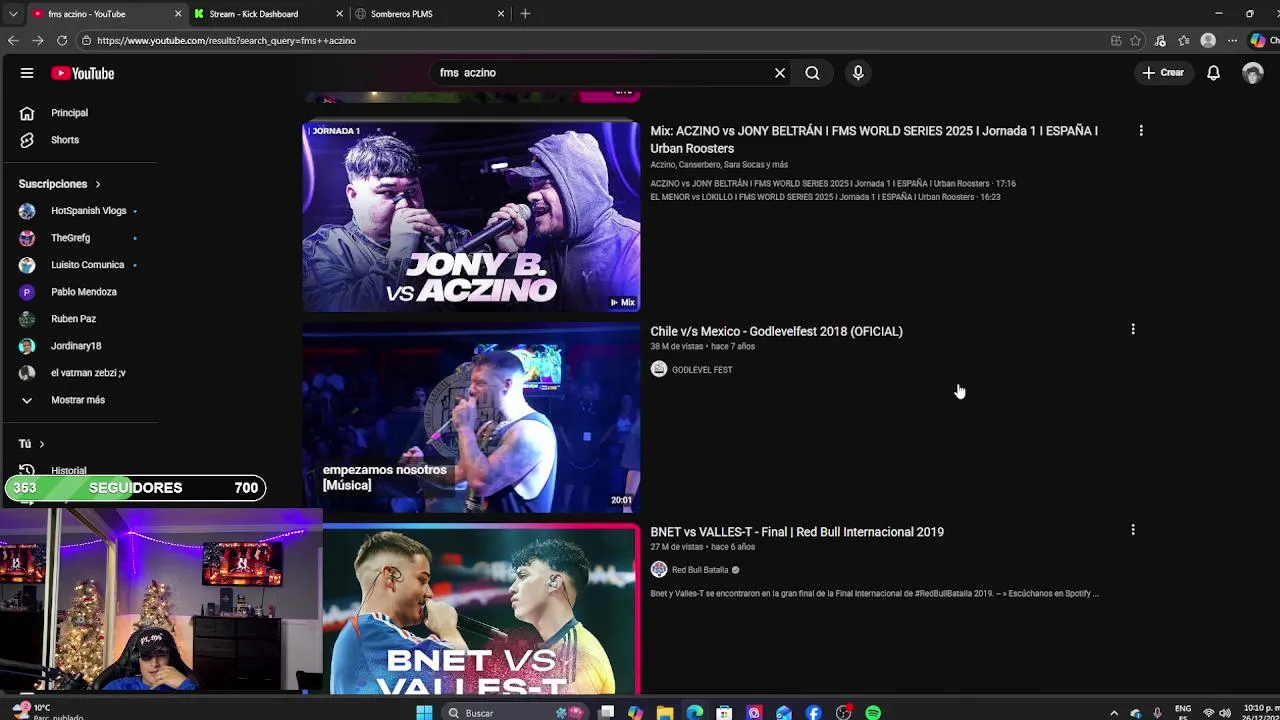The width and height of the screenshot is (1280, 720).
Task: Open options menu for the Aczino Mix result
Action: 1141,130
